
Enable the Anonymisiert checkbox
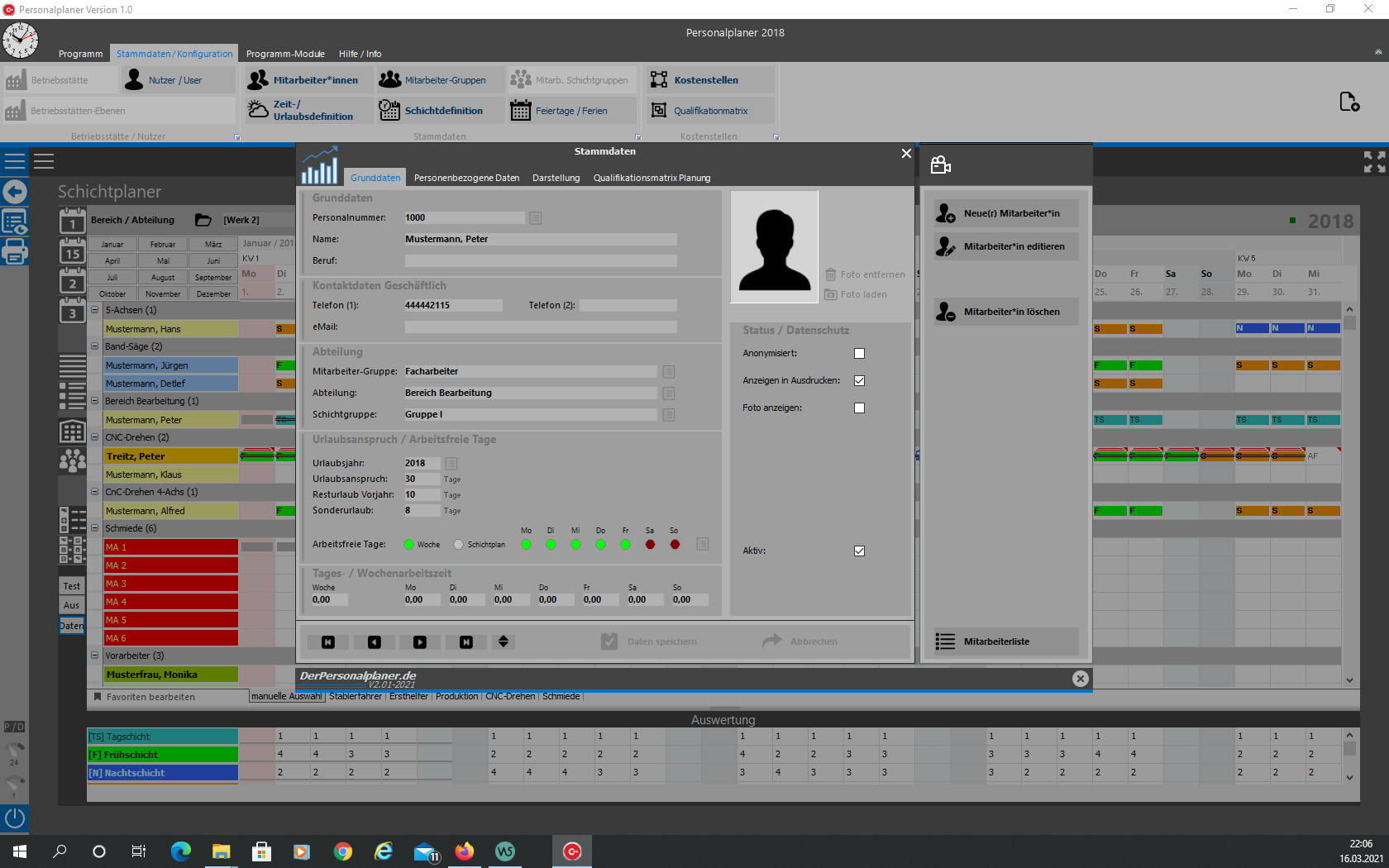point(859,354)
